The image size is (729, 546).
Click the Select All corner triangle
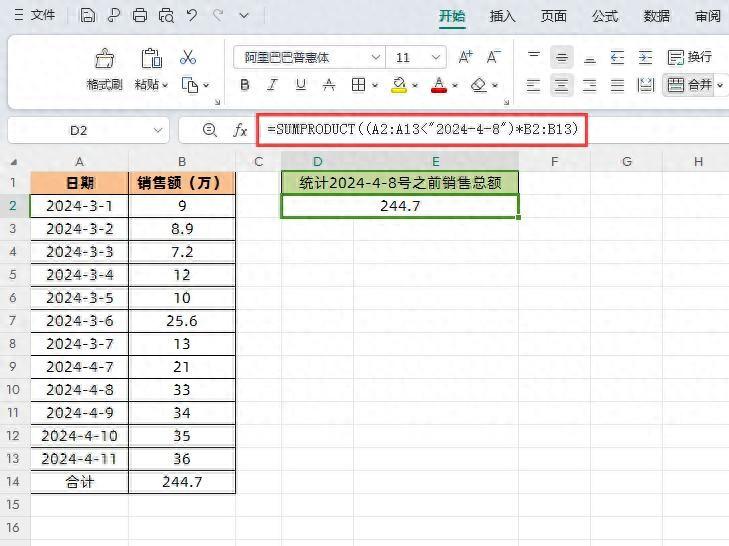(x=14, y=162)
